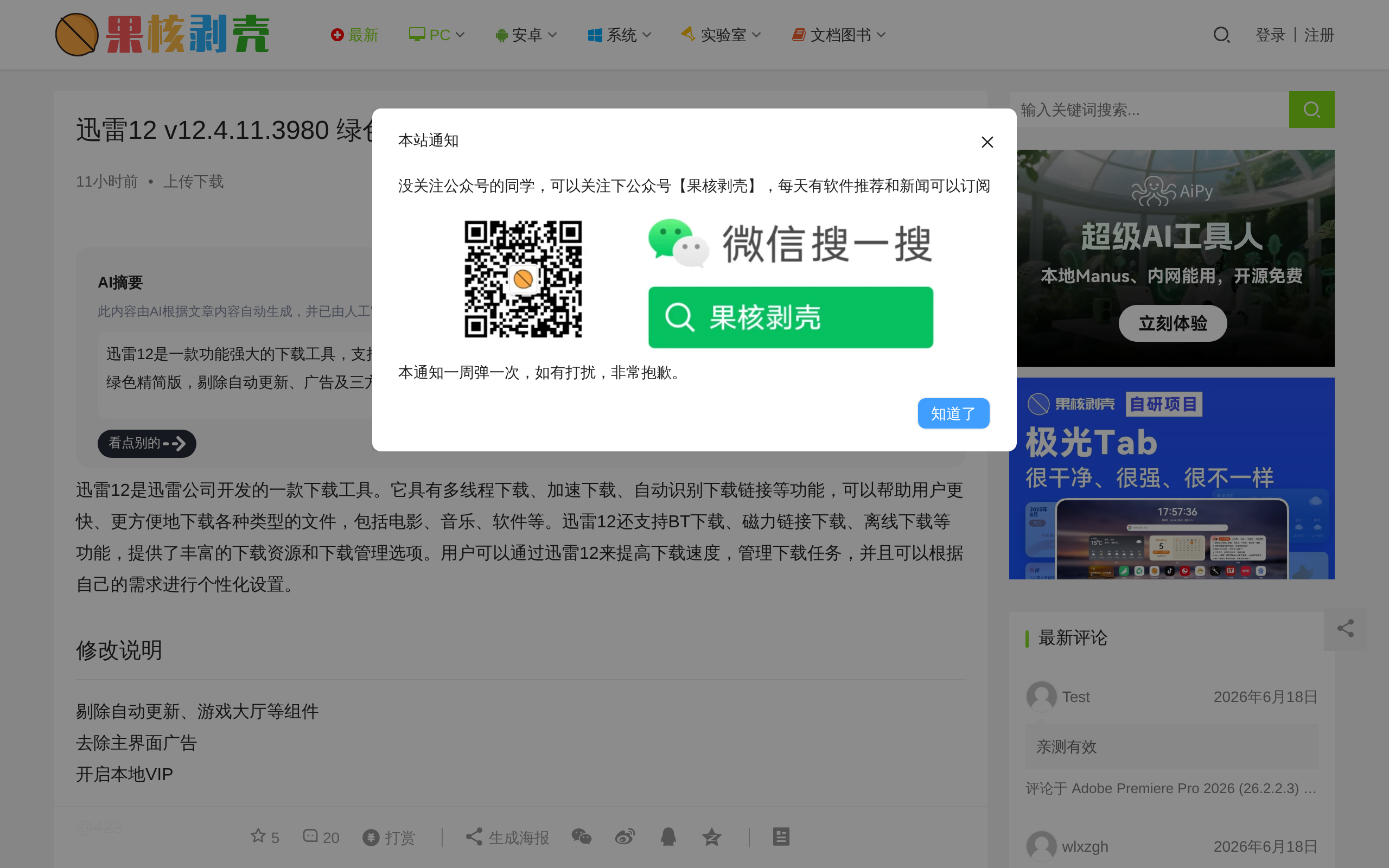Expand the 安卓 dropdown menu
The height and width of the screenshot is (868, 1389).
526,35
